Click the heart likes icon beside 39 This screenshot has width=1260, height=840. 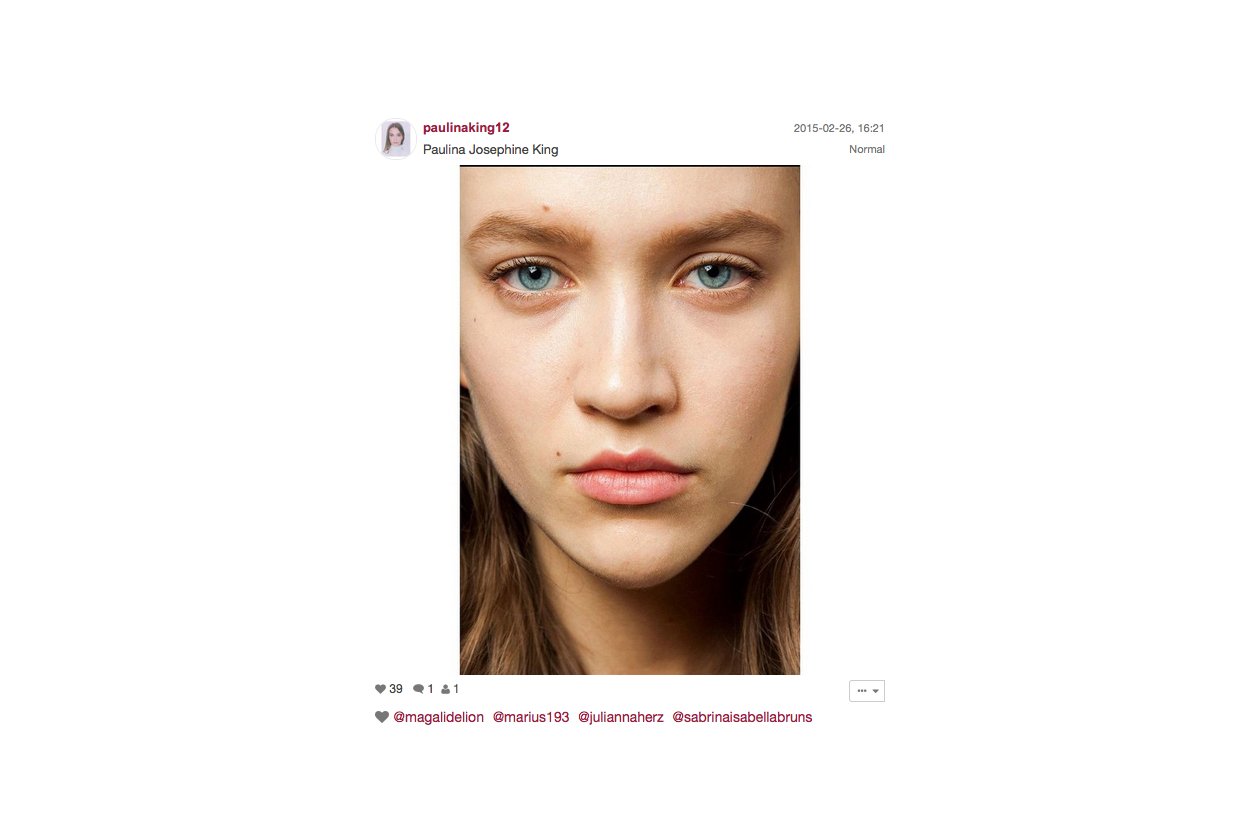pyautogui.click(x=380, y=689)
